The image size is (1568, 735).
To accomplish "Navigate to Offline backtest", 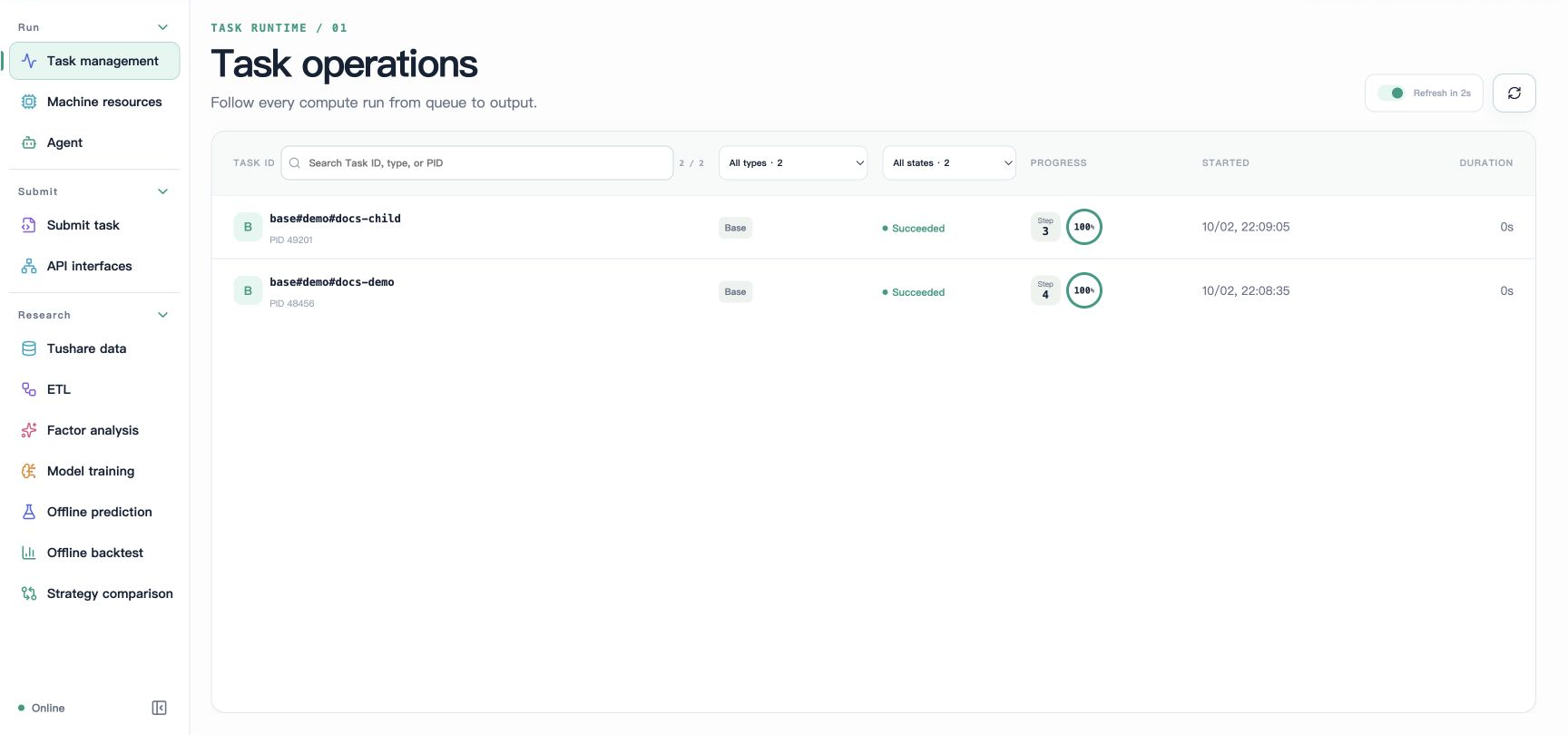I will [94, 553].
